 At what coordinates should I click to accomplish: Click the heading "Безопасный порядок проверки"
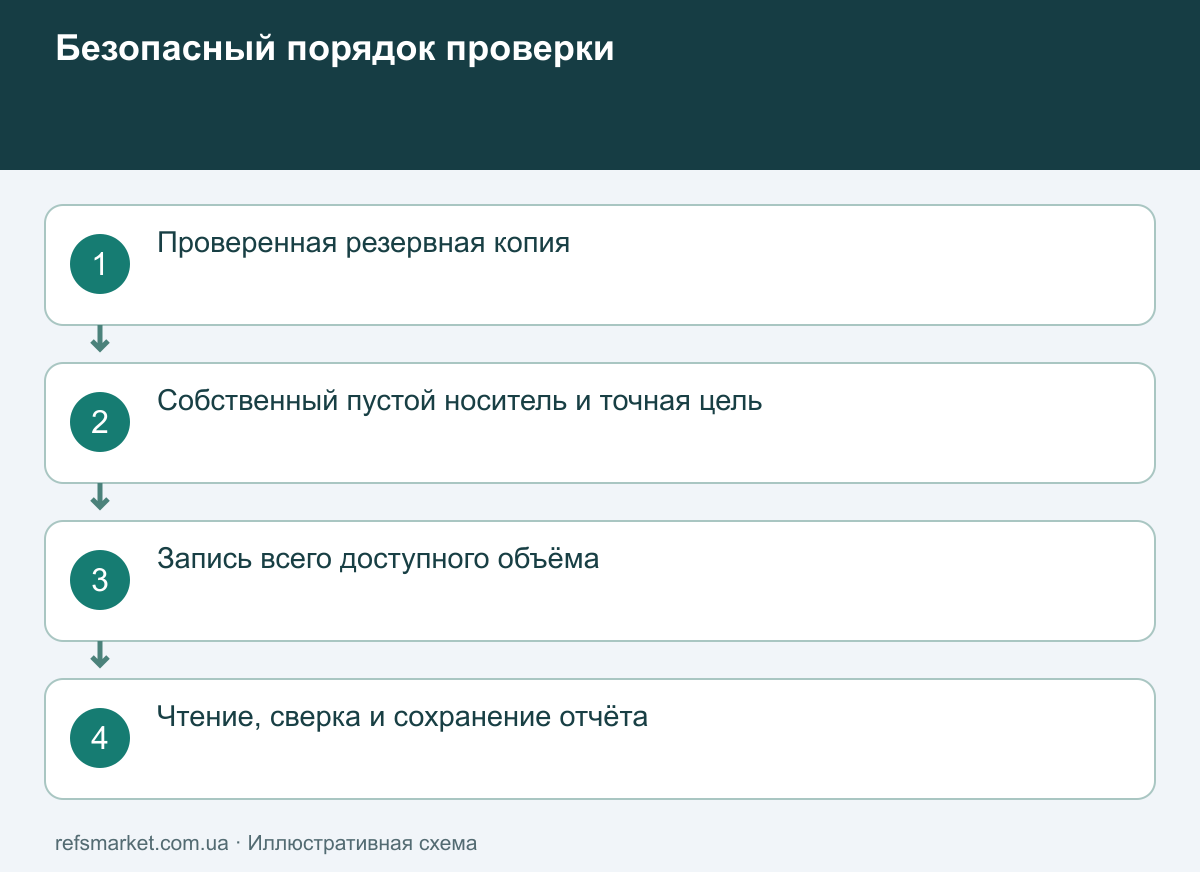[x=335, y=49]
